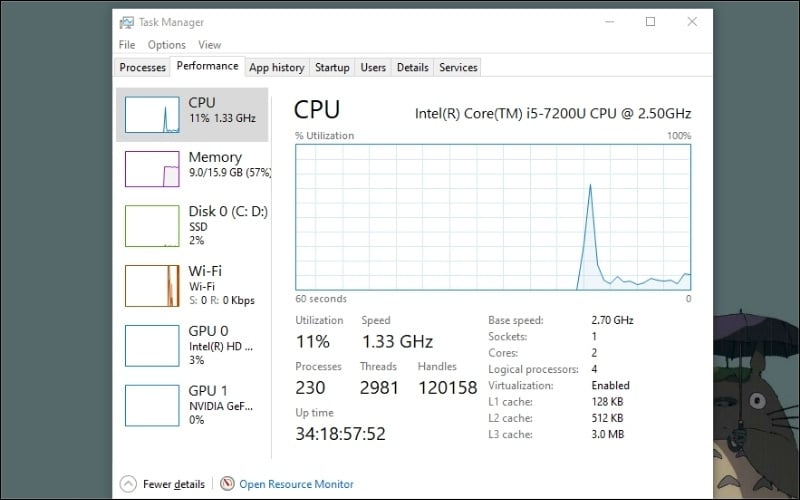This screenshot has height=500, width=800.
Task: Select the Wi-Fi mini graph thumbnail
Action: tap(152, 286)
